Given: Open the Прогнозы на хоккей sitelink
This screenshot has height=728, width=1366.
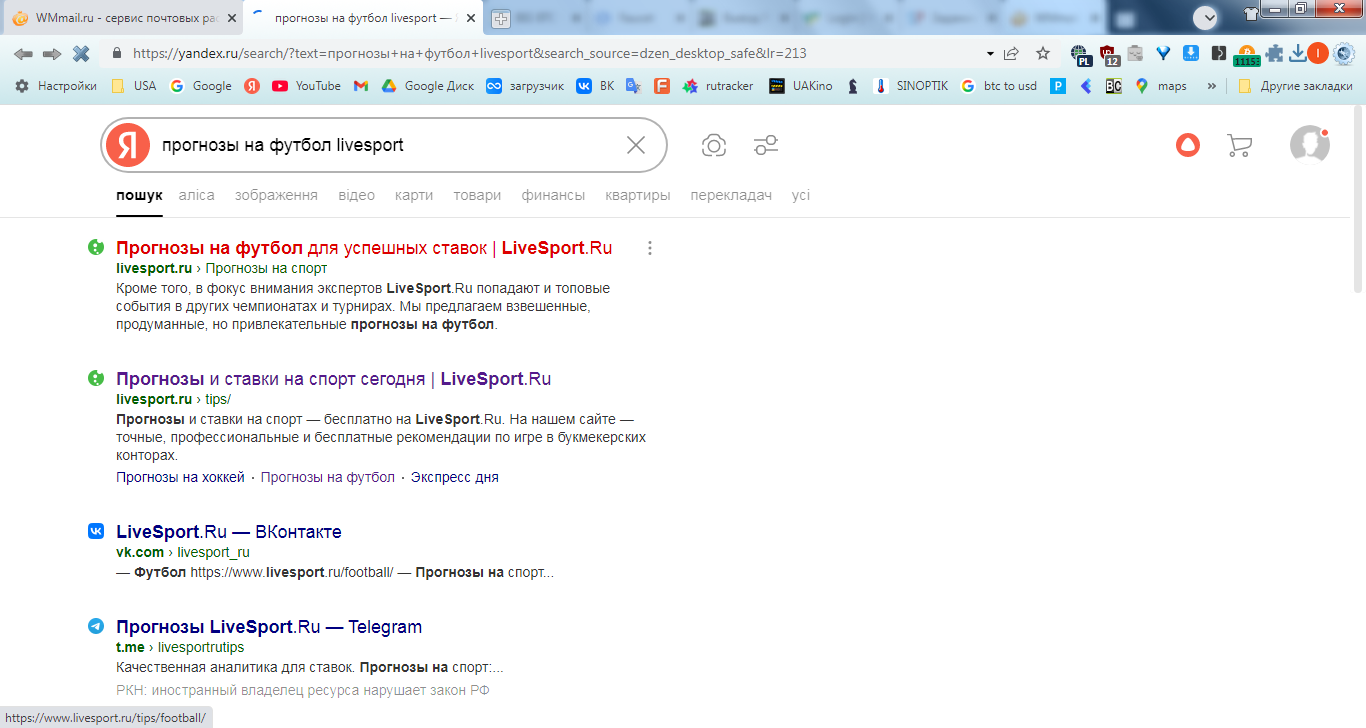Looking at the screenshot, I should [x=180, y=477].
